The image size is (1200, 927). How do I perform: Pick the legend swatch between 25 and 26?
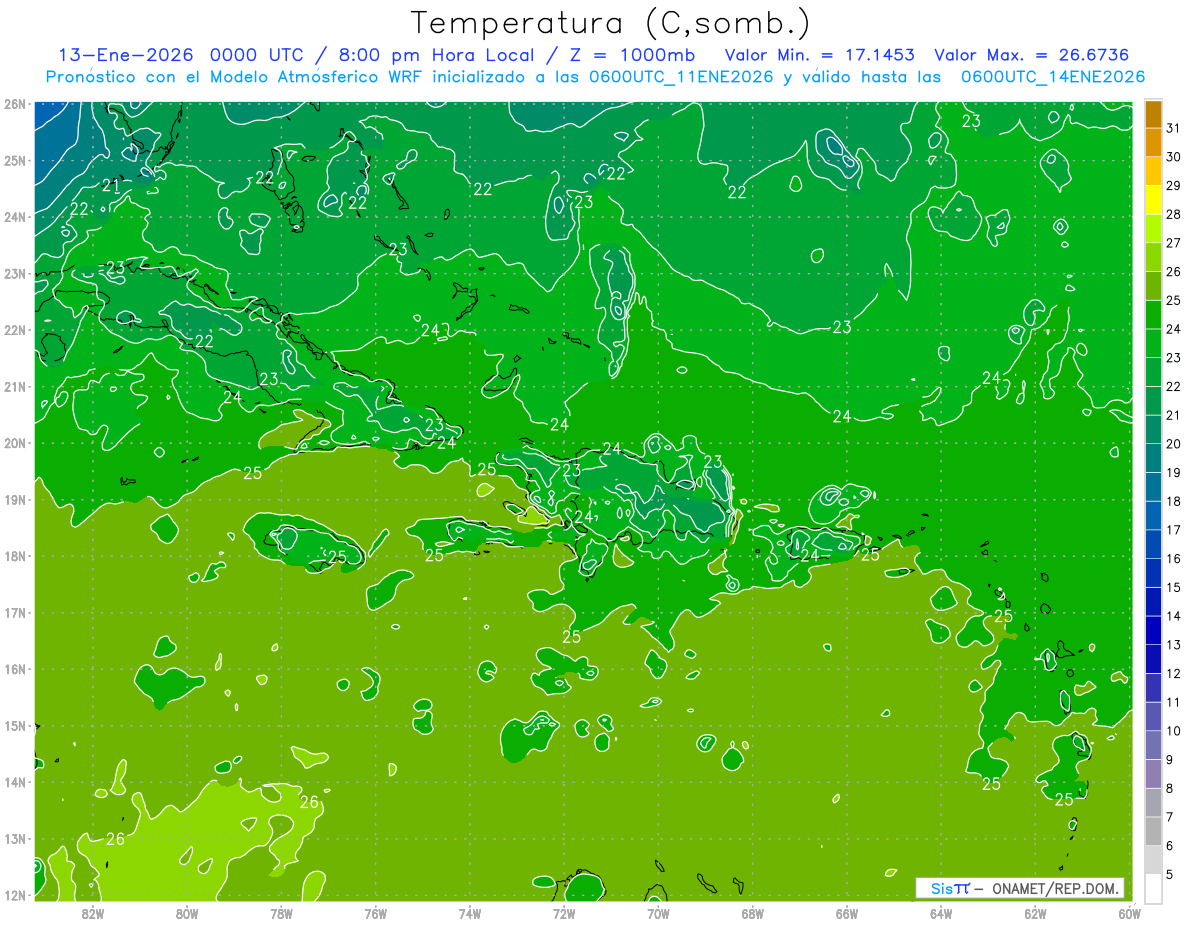click(1153, 286)
